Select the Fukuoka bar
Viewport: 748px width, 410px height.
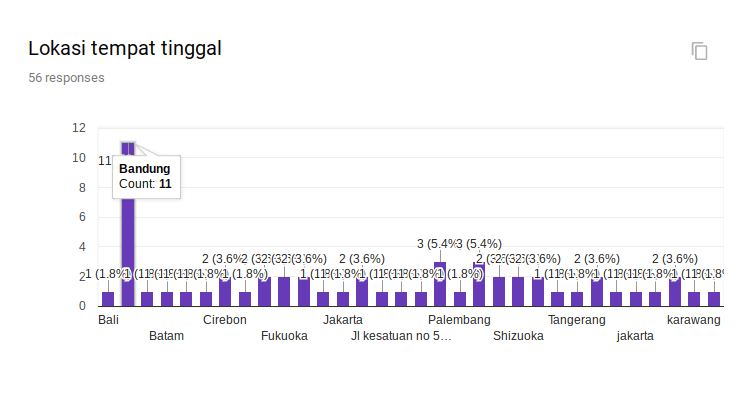point(284,291)
